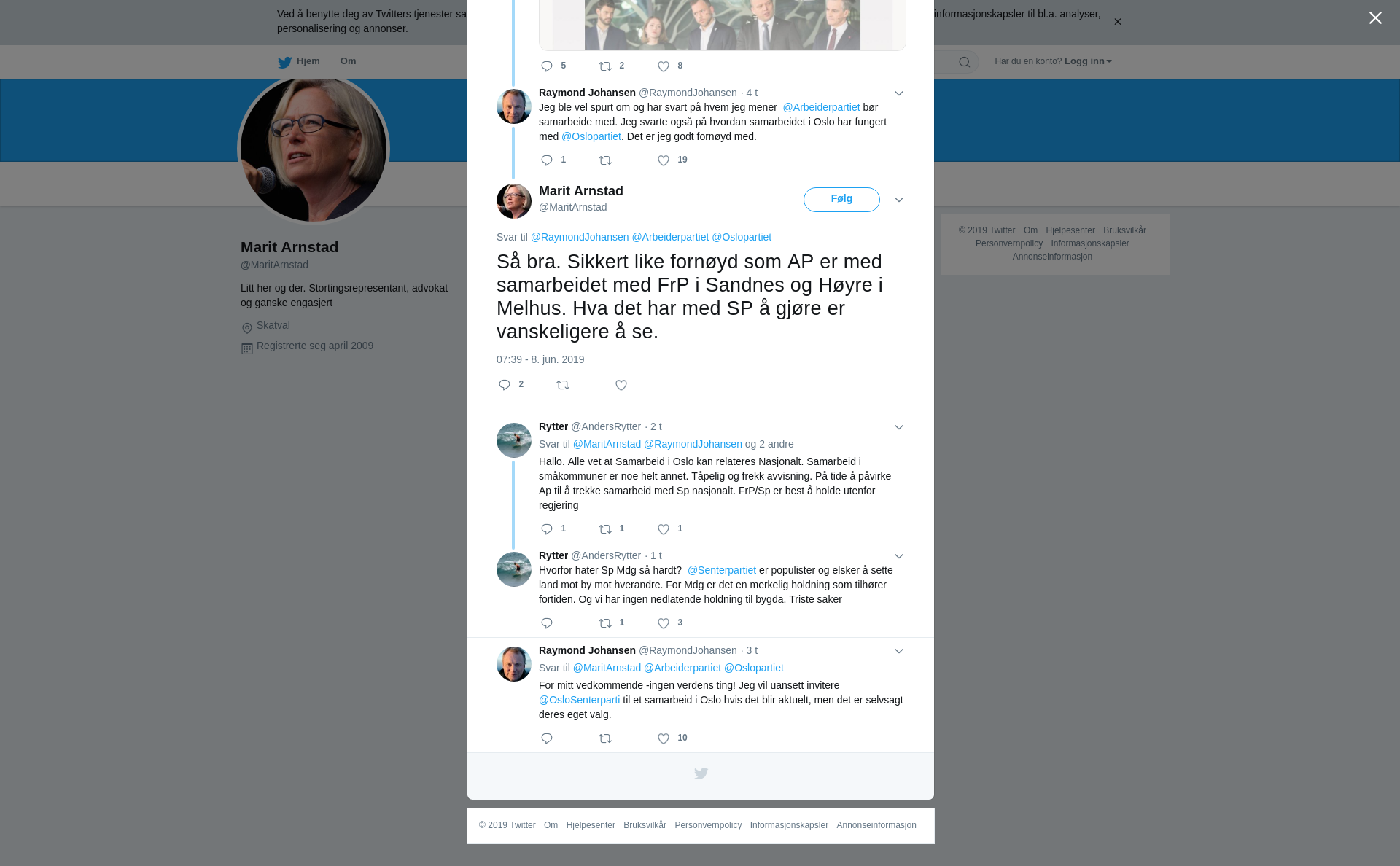The height and width of the screenshot is (866, 1400).
Task: Close the tweet overlay with the X
Action: point(1375,17)
